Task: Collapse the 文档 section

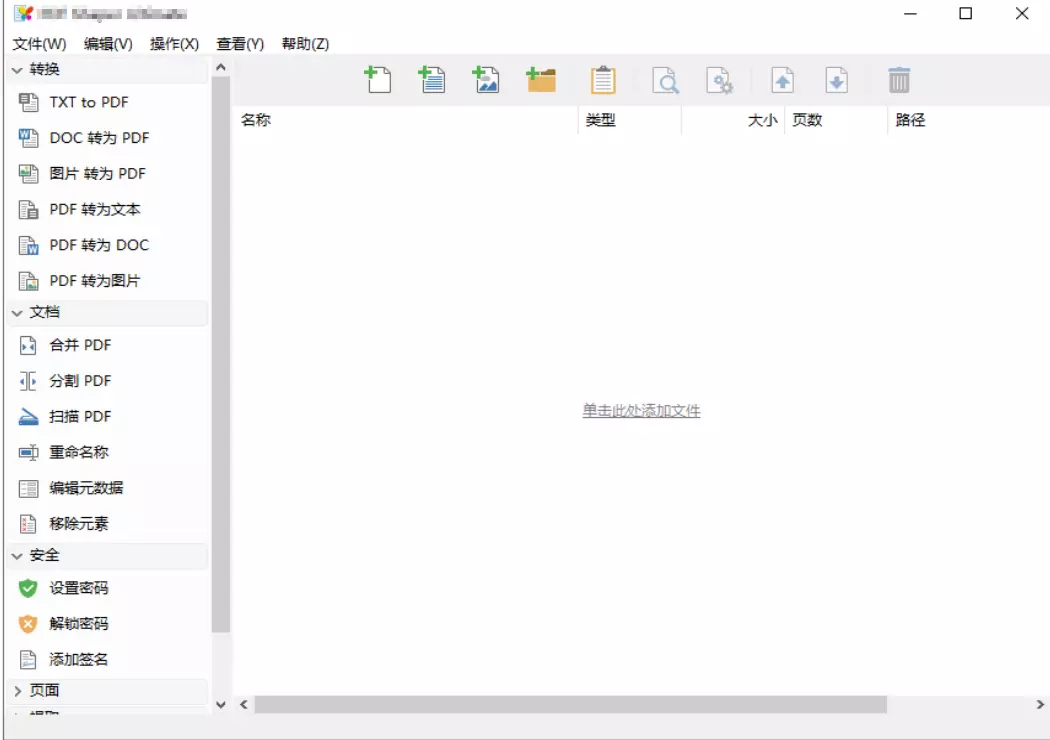Action: pyautogui.click(x=17, y=313)
